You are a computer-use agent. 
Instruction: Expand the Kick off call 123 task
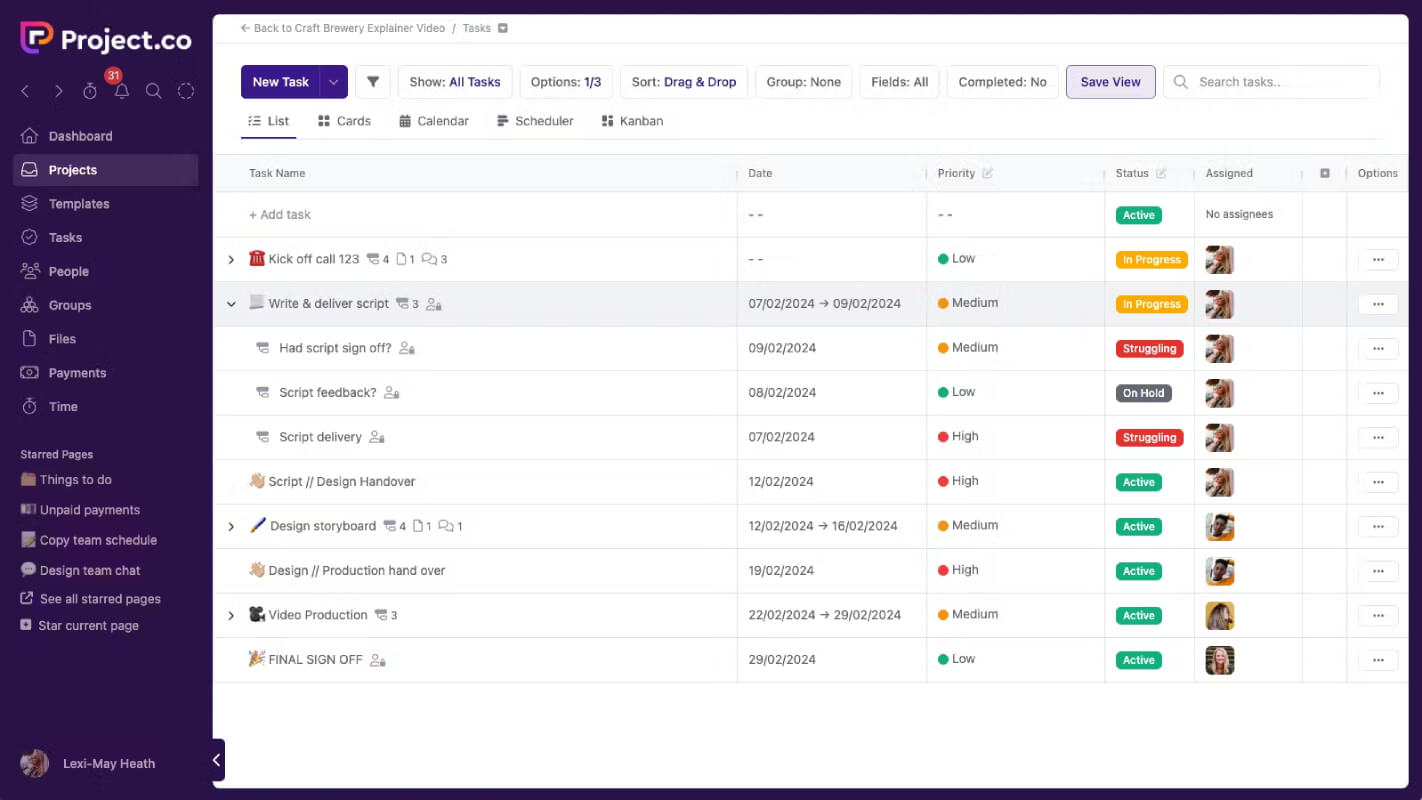pyautogui.click(x=231, y=260)
